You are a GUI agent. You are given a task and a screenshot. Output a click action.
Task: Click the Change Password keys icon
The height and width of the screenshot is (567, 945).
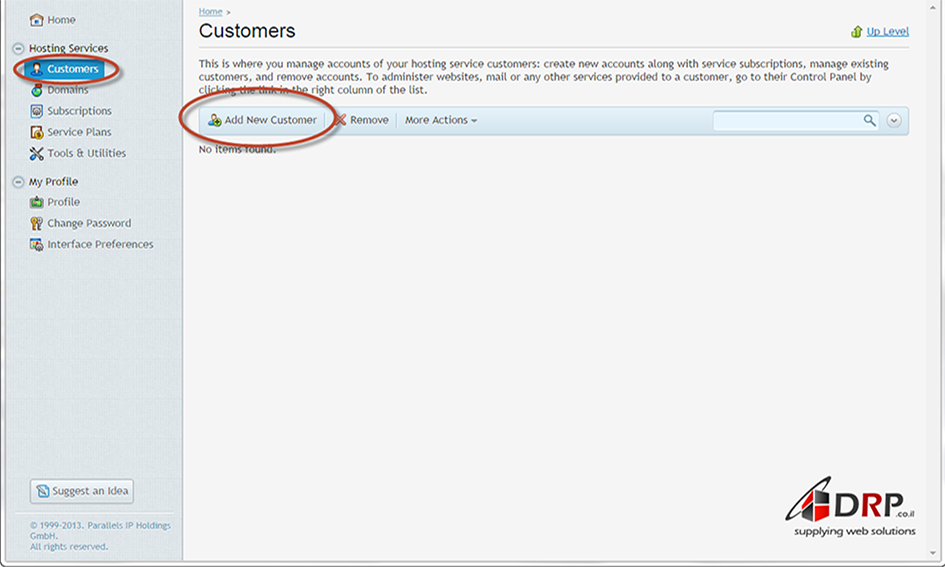37,223
